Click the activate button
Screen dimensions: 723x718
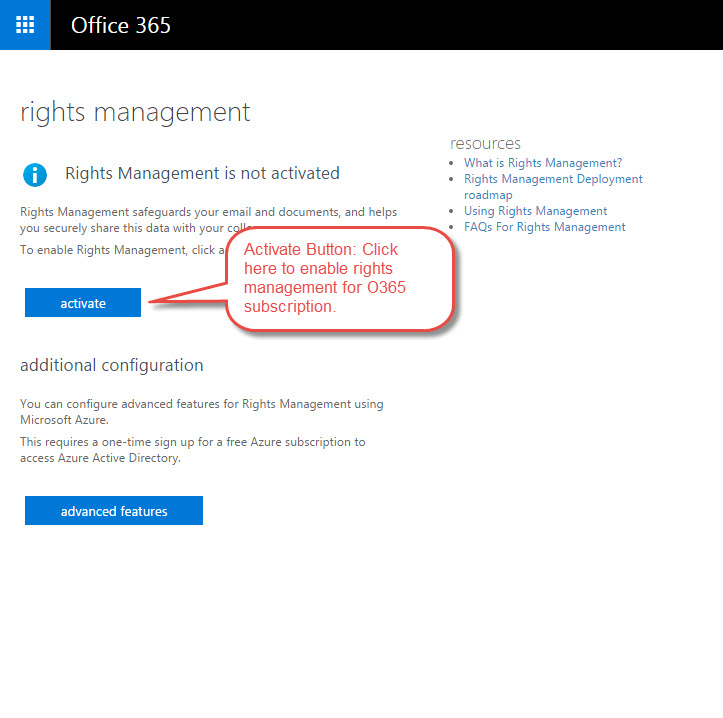click(x=83, y=303)
